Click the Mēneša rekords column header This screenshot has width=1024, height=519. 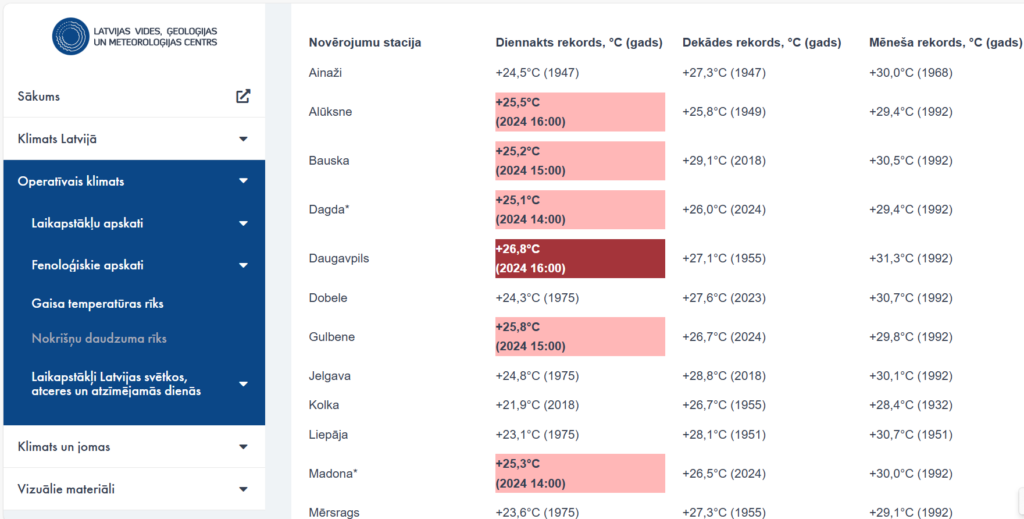pyautogui.click(x=945, y=43)
